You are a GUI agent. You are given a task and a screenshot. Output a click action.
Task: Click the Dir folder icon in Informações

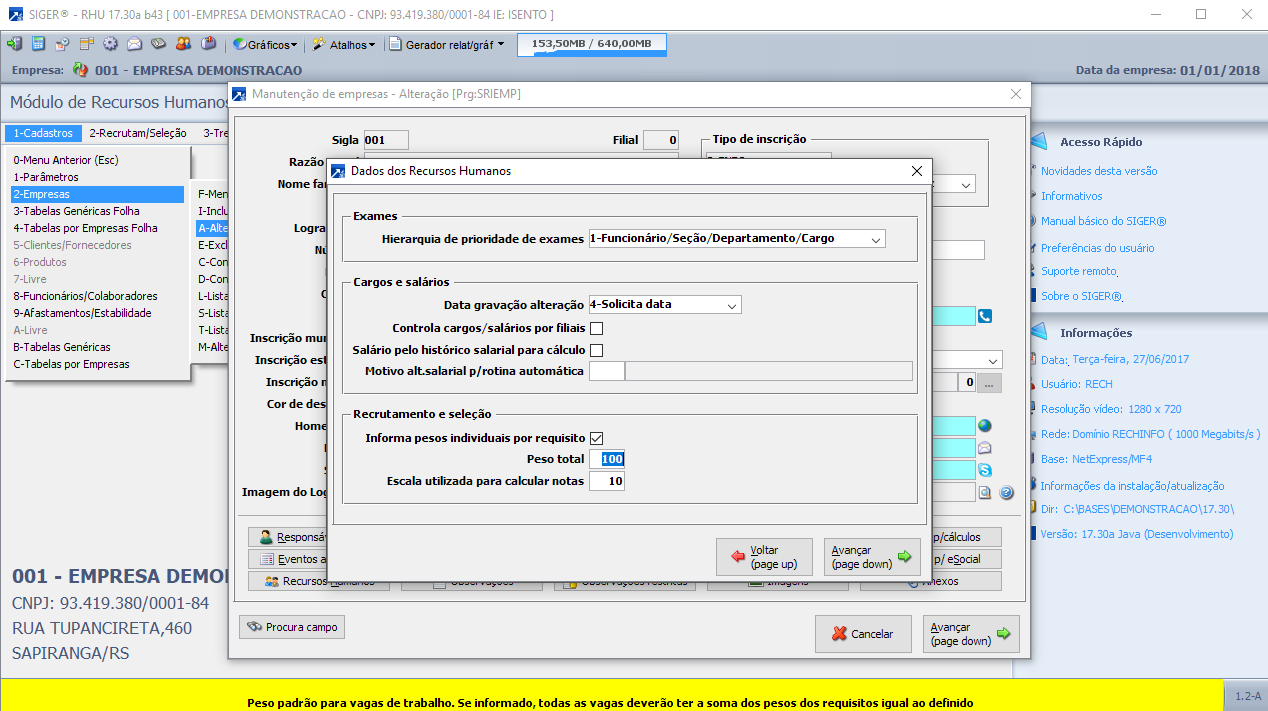click(1033, 509)
